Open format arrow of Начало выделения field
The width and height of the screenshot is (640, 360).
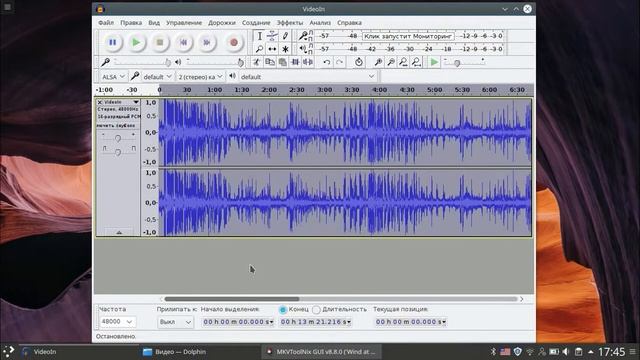[271, 322]
